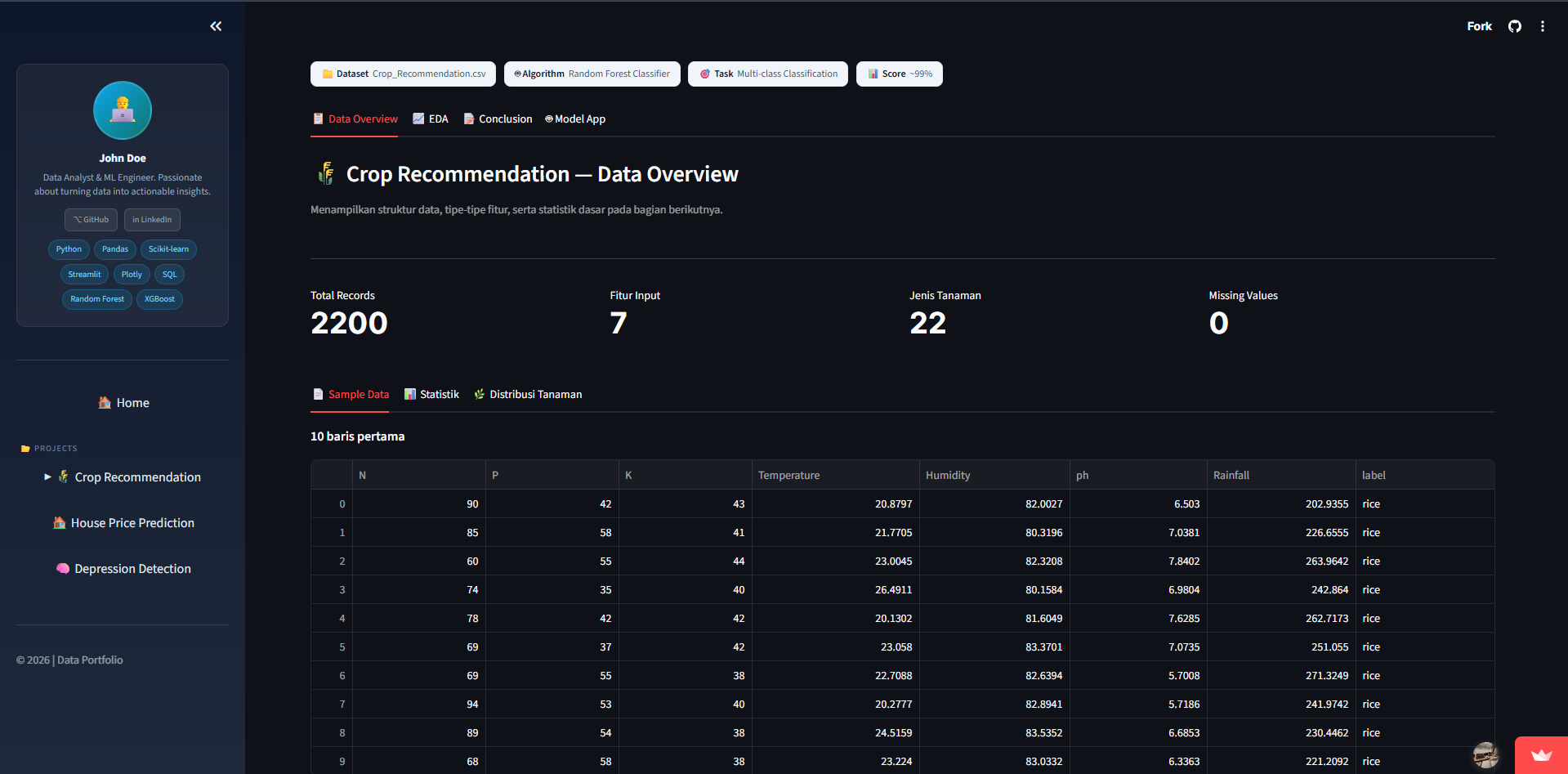Click the wheat icon beside the page title
Image resolution: width=1568 pixels, height=774 pixels.
[x=326, y=173]
